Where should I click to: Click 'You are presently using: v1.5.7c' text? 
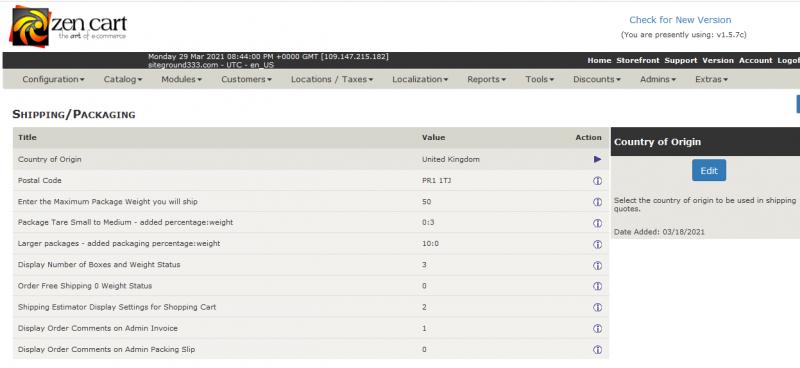(684, 35)
